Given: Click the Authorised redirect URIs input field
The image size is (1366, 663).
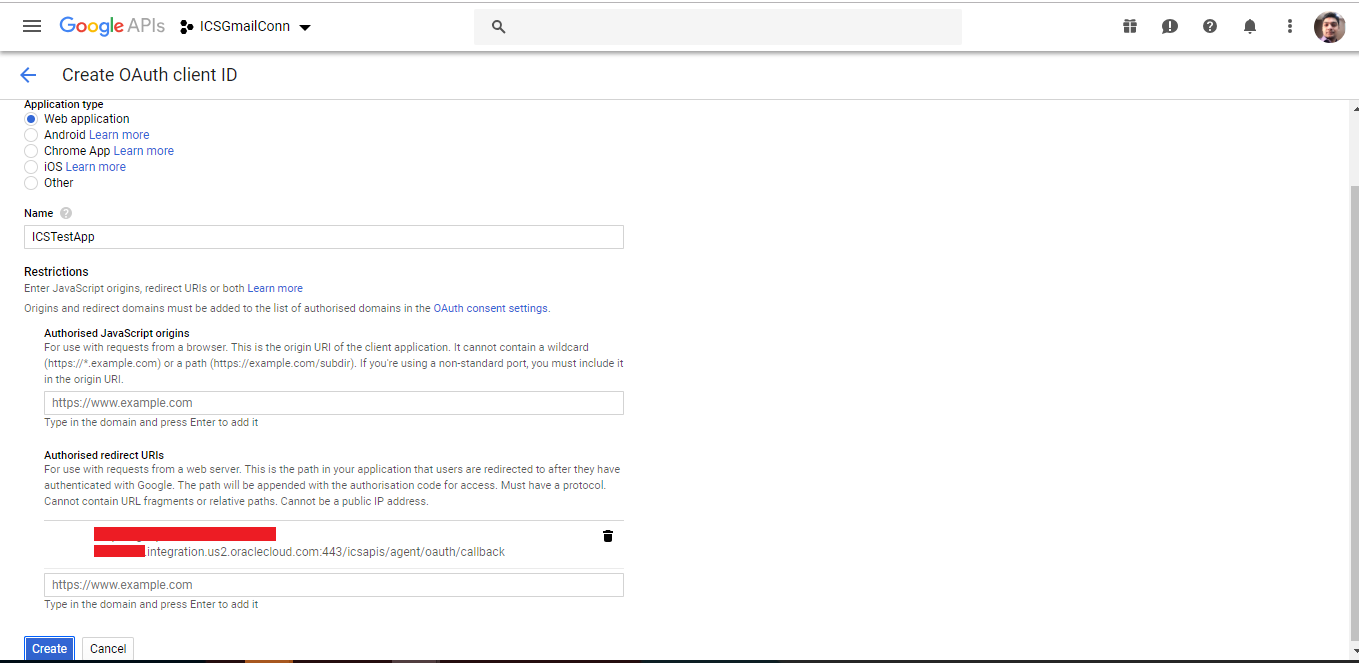Looking at the screenshot, I should pos(334,585).
